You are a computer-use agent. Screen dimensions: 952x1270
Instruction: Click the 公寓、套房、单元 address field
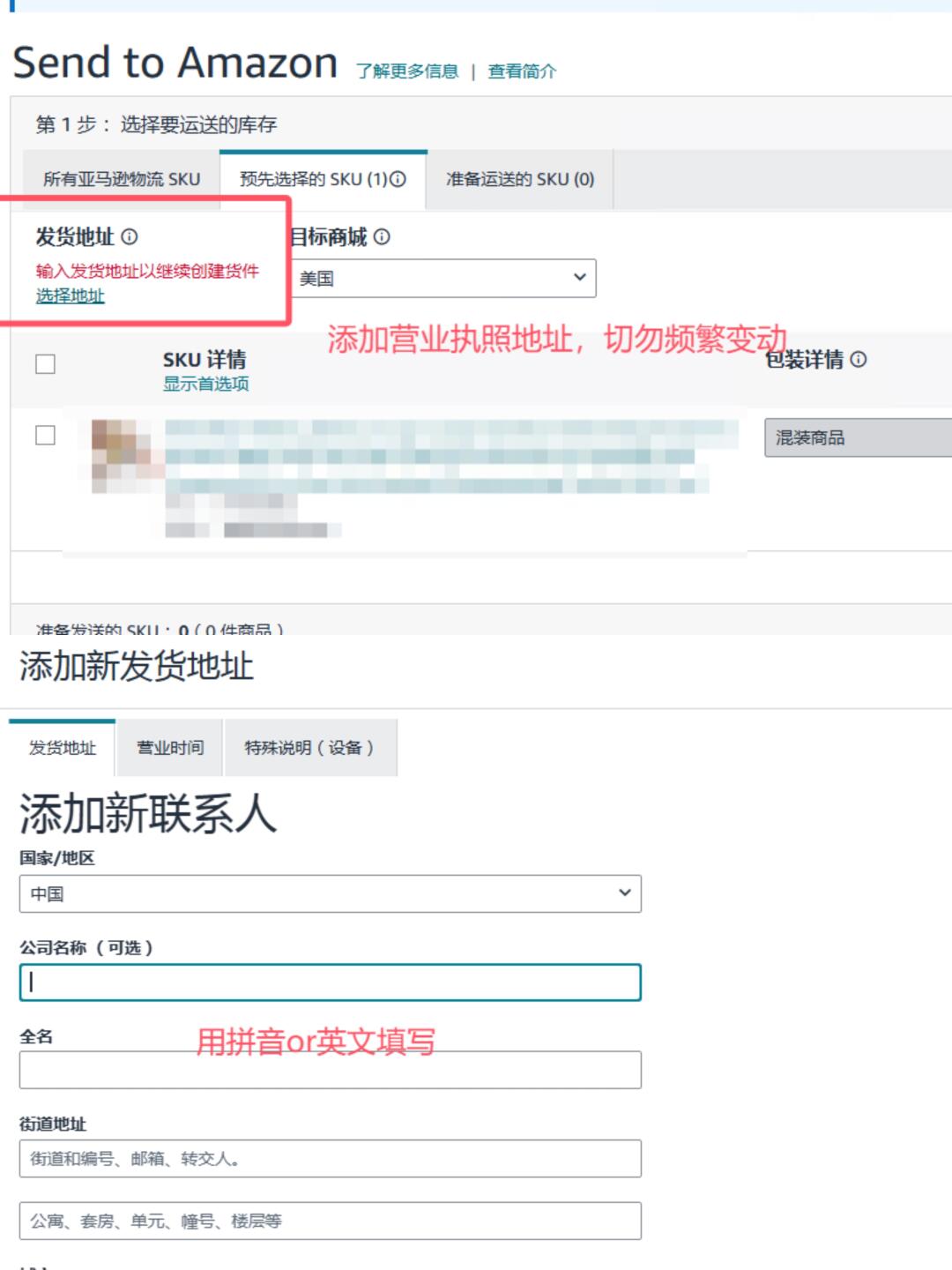(x=331, y=1221)
